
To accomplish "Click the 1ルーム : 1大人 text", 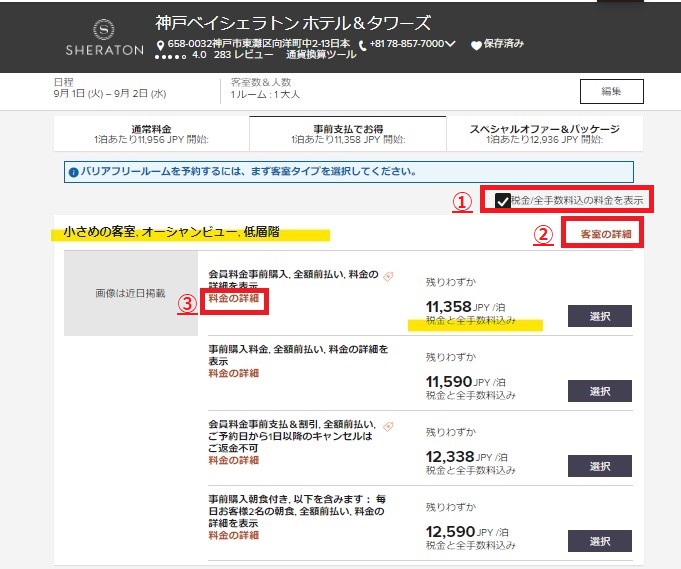I will (x=265, y=94).
